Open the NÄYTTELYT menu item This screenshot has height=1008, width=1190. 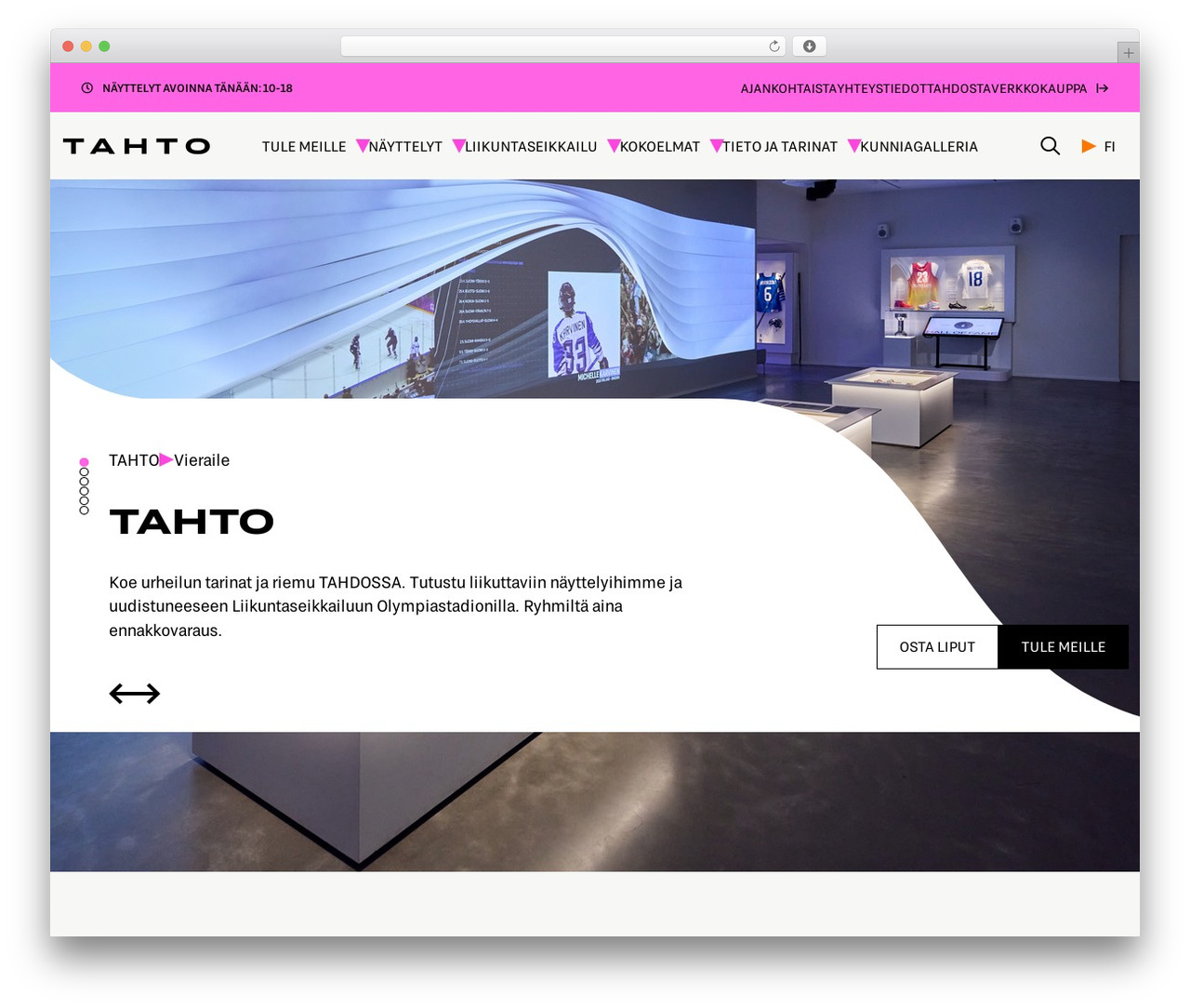pos(405,147)
